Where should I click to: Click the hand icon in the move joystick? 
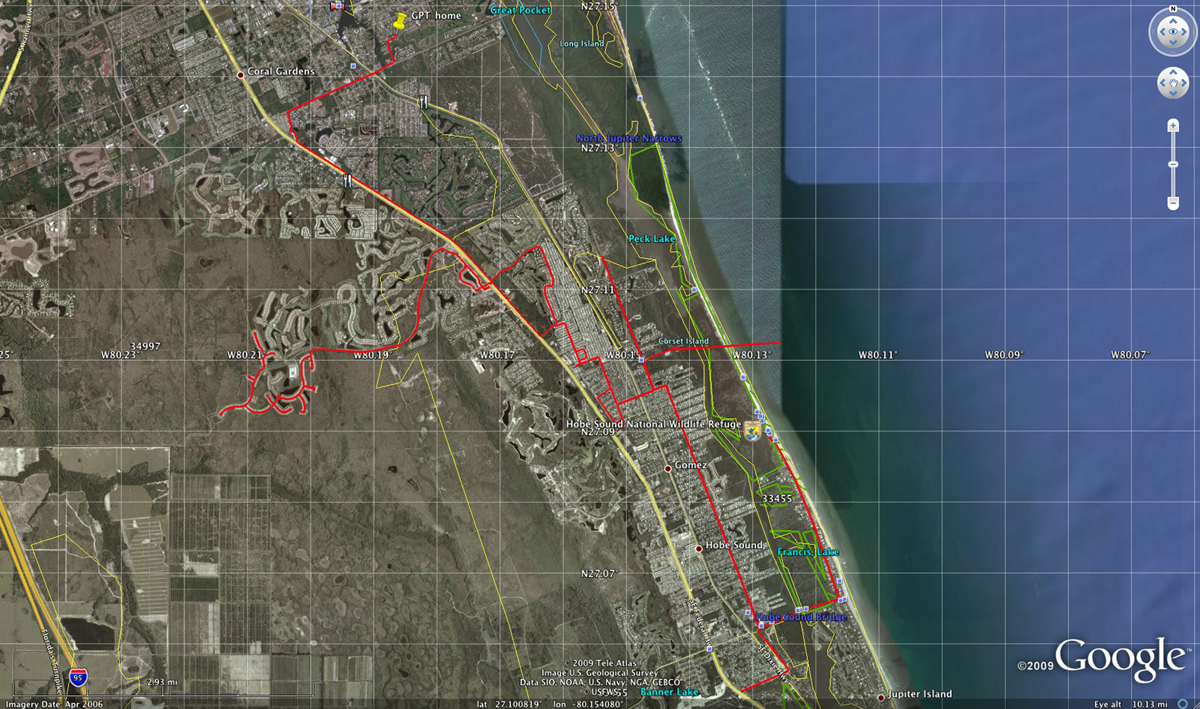click(1173, 83)
